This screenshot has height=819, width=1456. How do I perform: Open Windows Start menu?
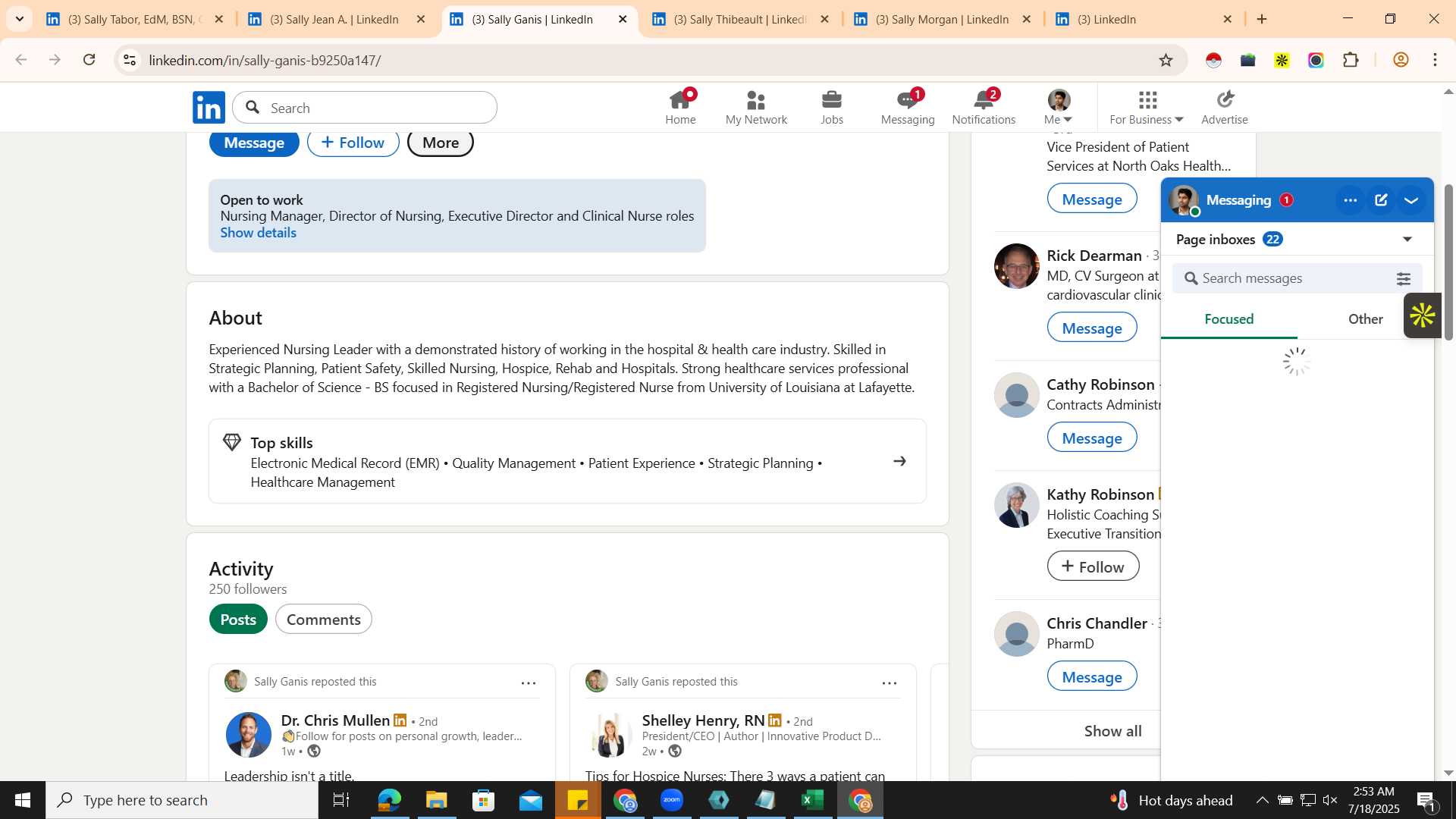[22, 800]
